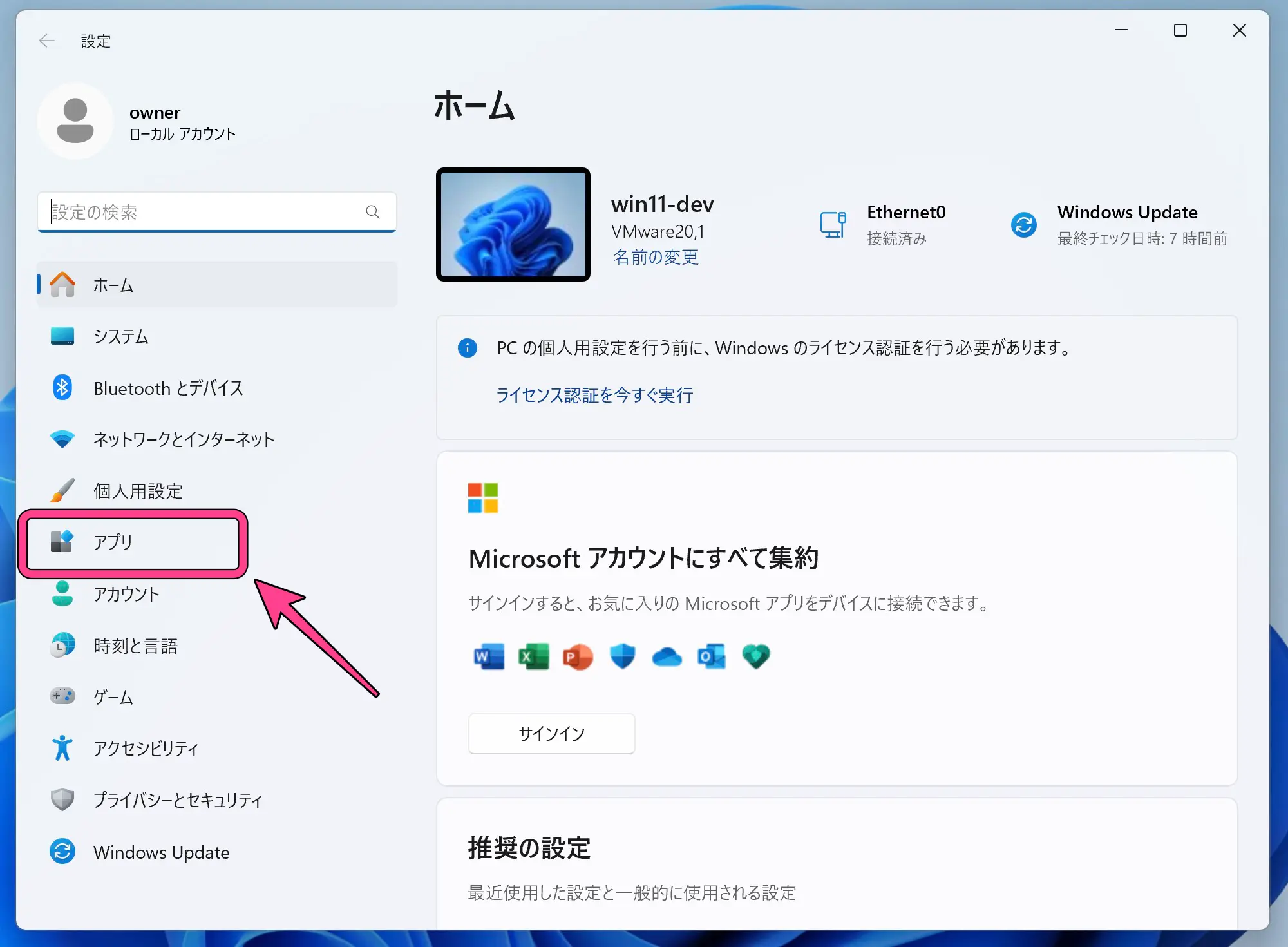
Task: Switch to アカウント settings
Action: tap(127, 594)
